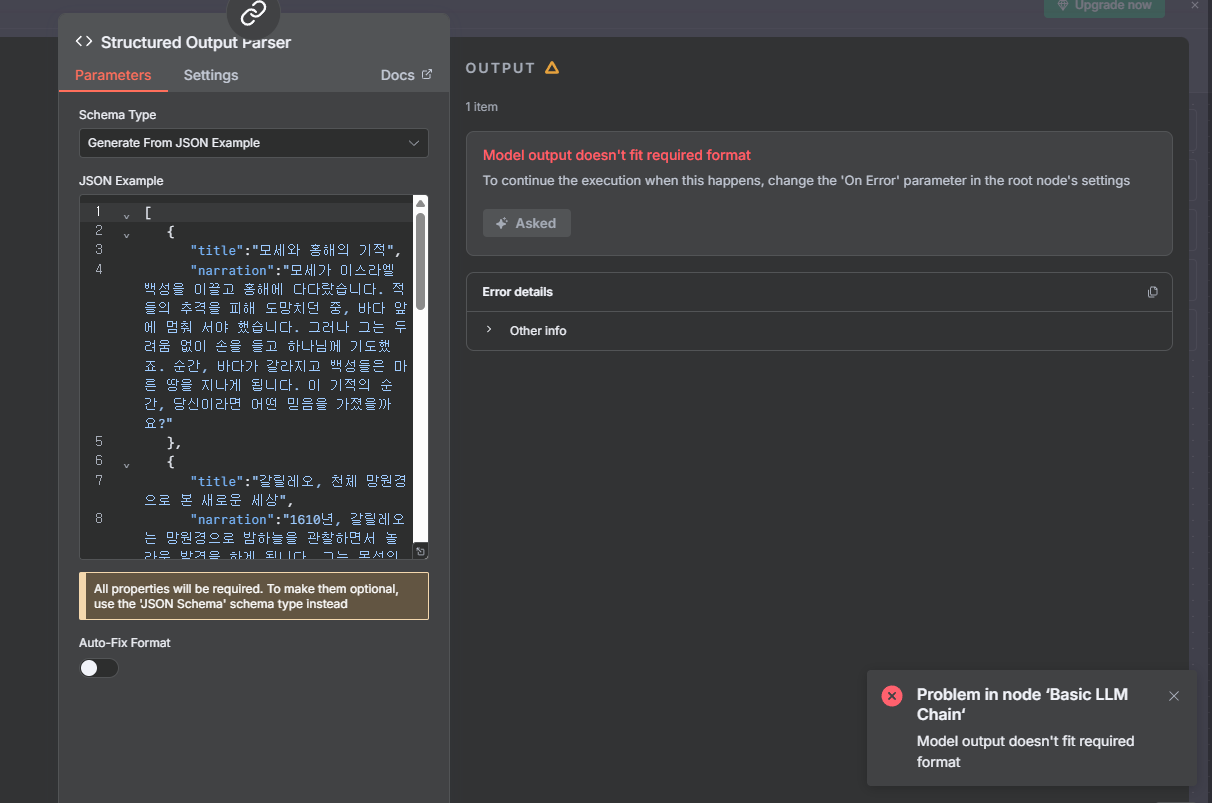The image size is (1212, 803).
Task: Click the red error icon in toast
Action: coord(892,696)
